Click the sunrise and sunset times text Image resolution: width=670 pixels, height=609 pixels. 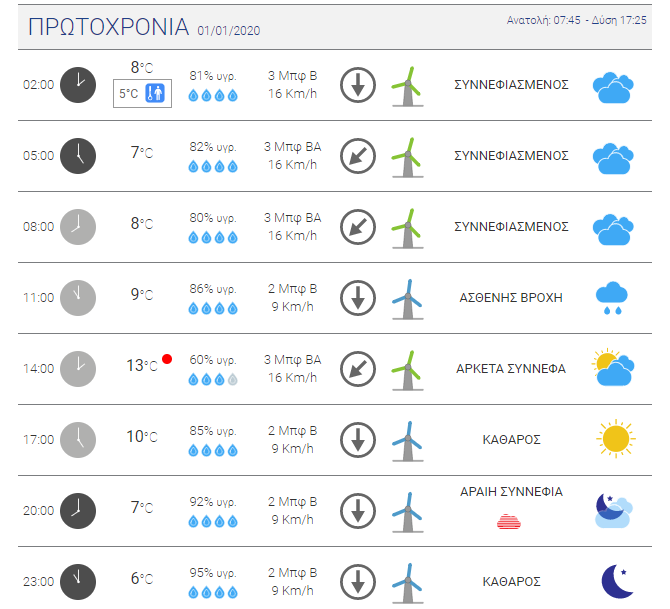coord(576,20)
